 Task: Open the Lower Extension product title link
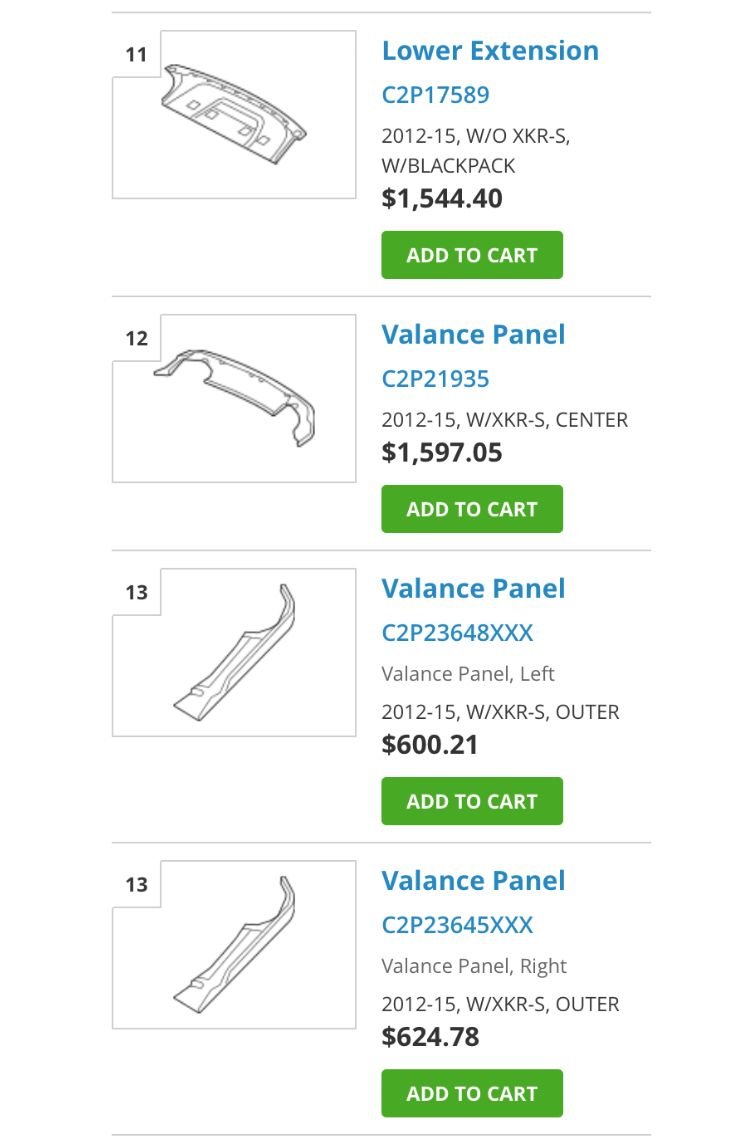point(490,51)
